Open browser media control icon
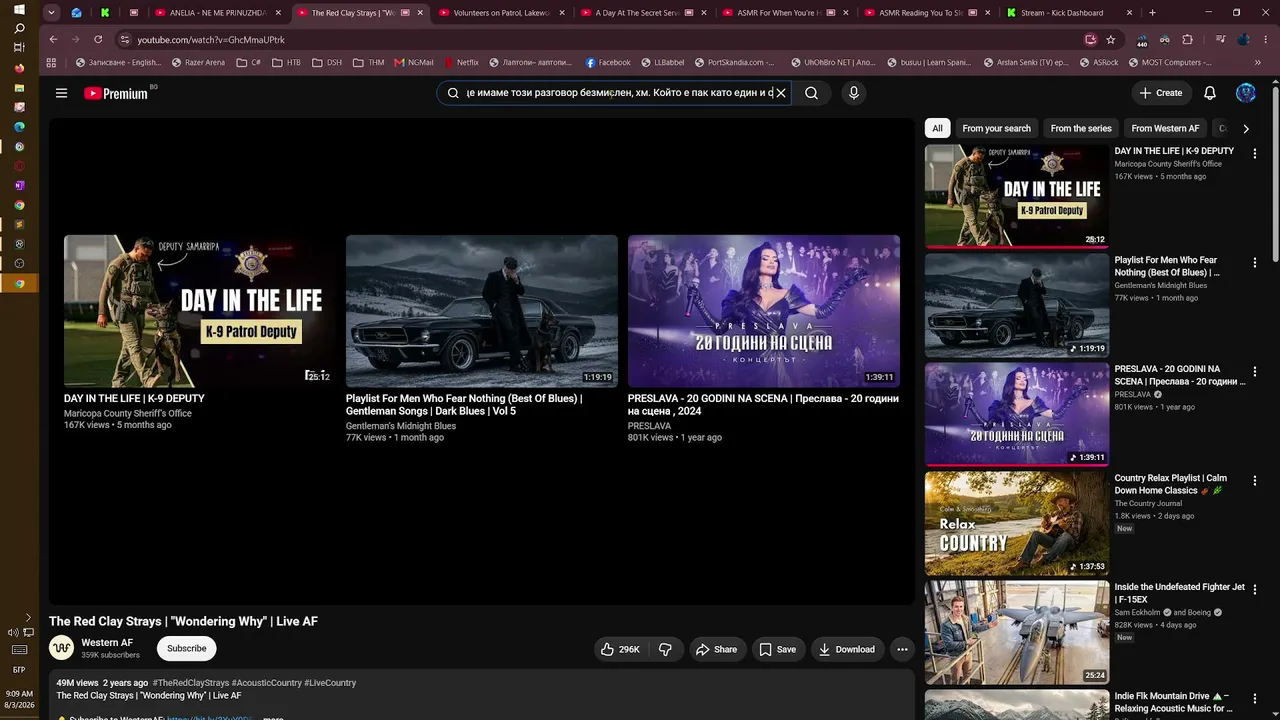 pos(1221,40)
